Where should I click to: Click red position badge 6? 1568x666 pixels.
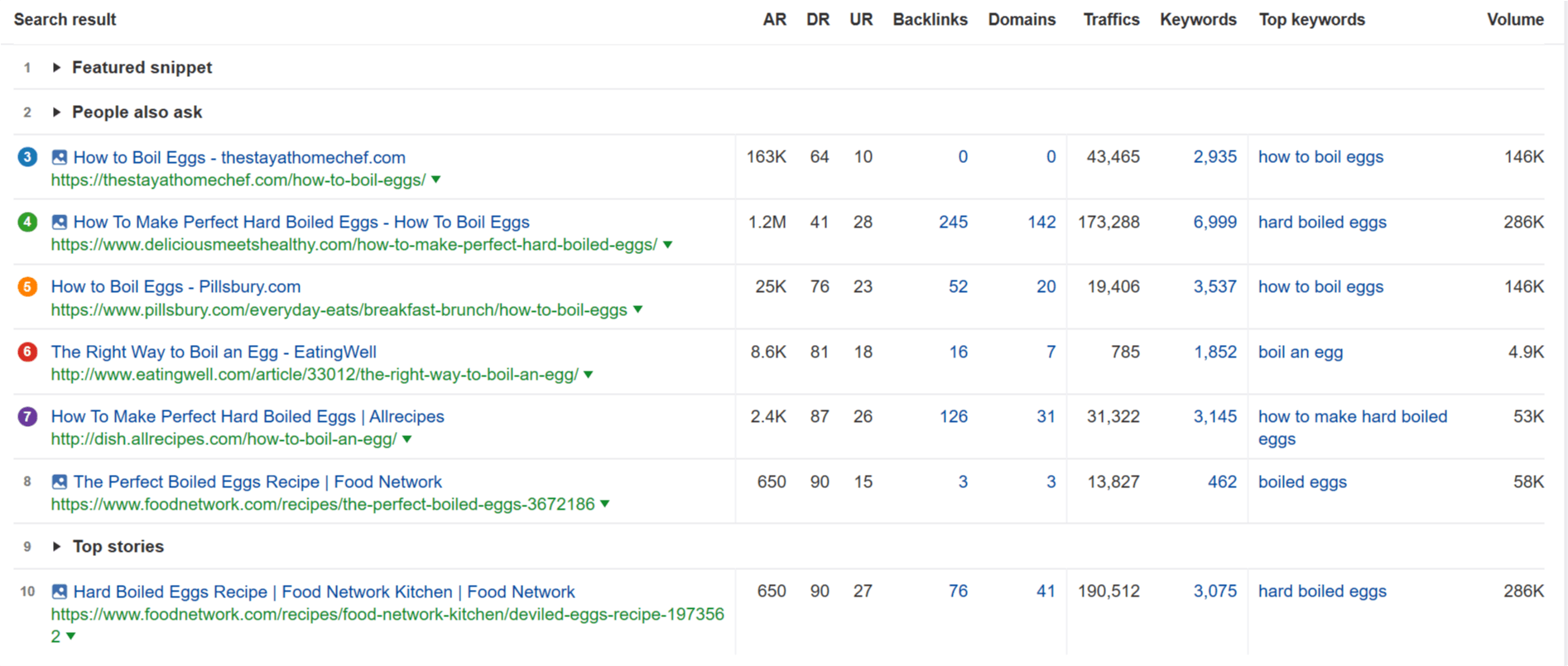pos(27,352)
